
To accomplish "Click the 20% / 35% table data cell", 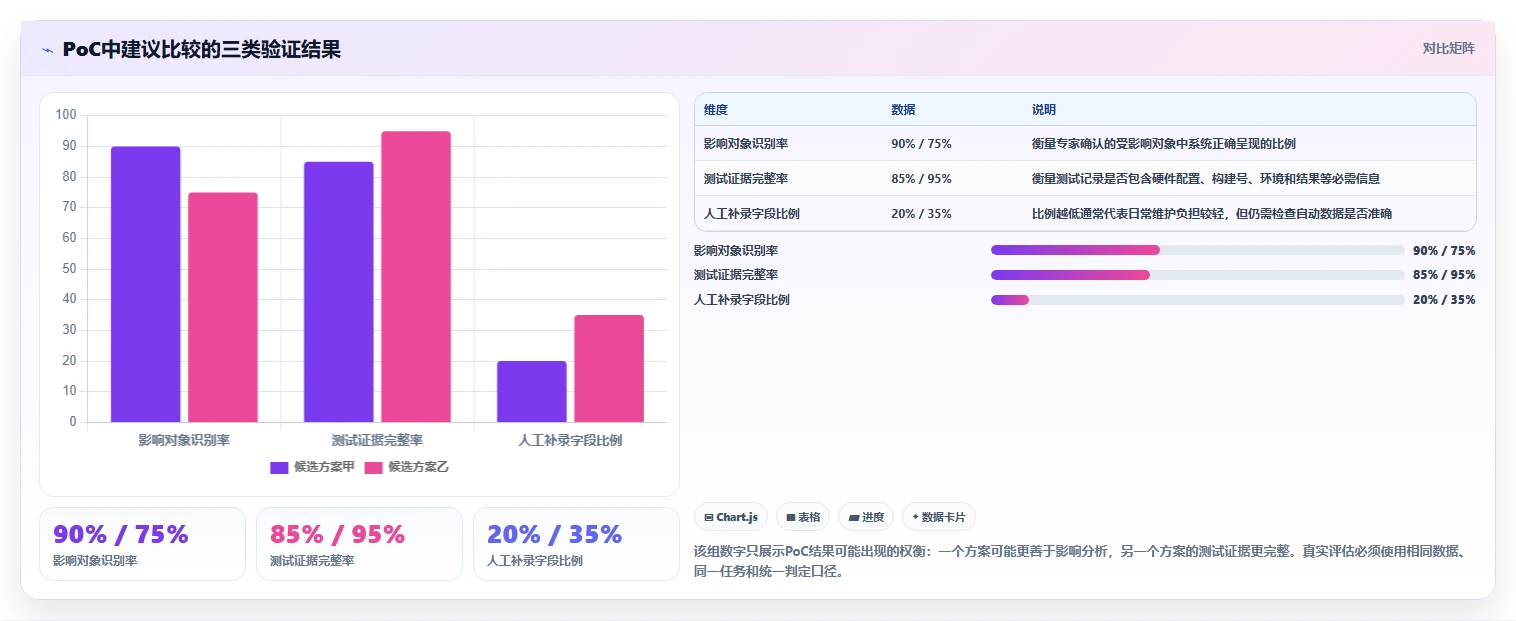I will click(x=921, y=214).
